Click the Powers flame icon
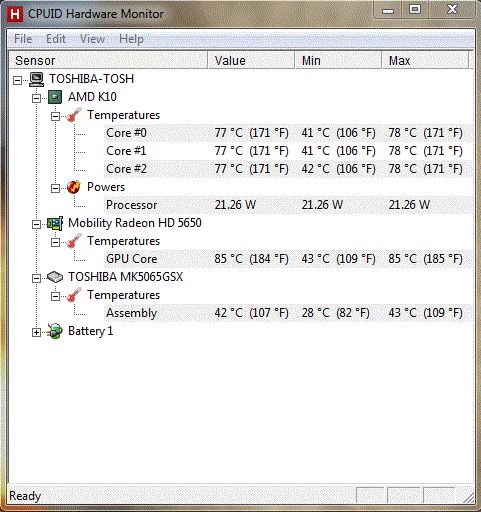481x512 pixels. pos(74,187)
